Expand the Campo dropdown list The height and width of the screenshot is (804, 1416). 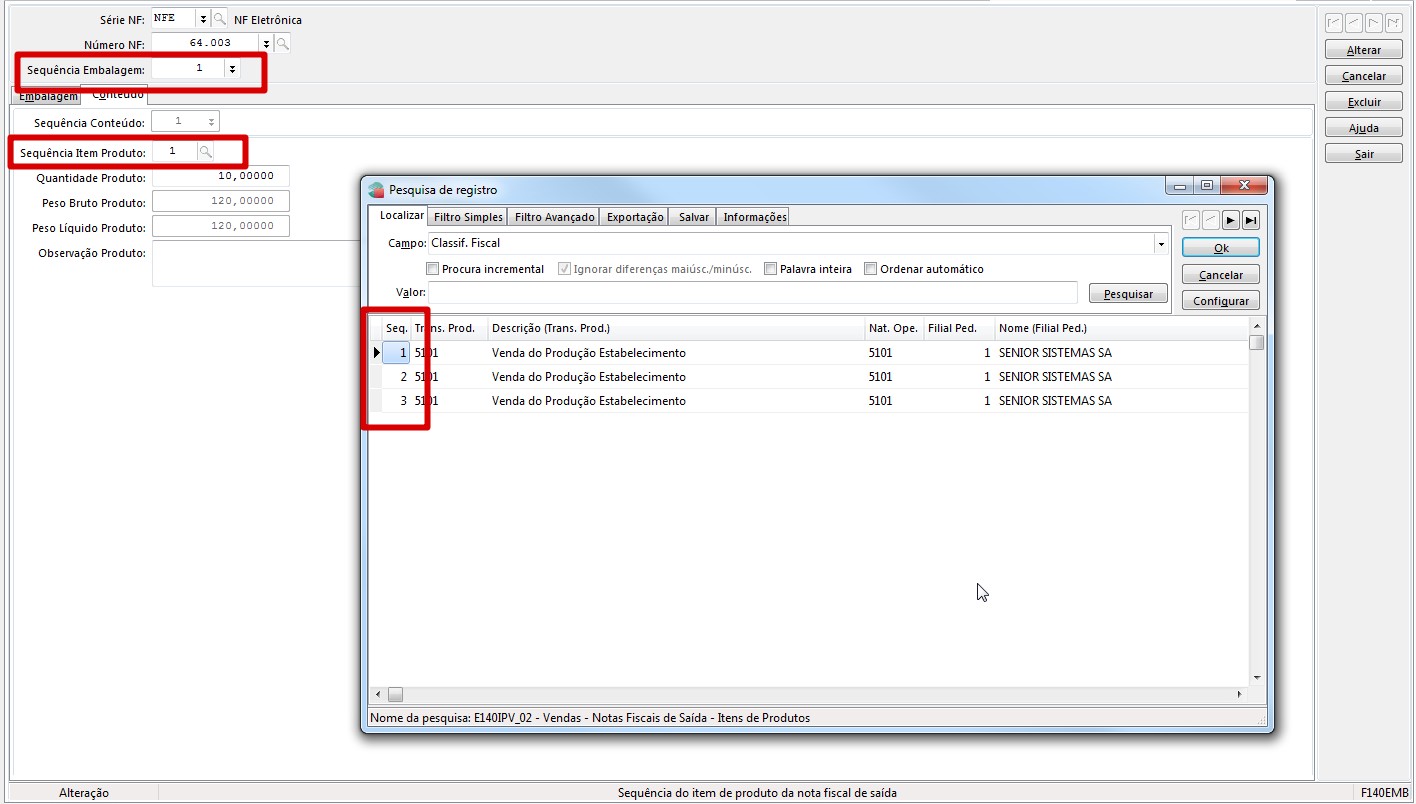tap(1160, 244)
